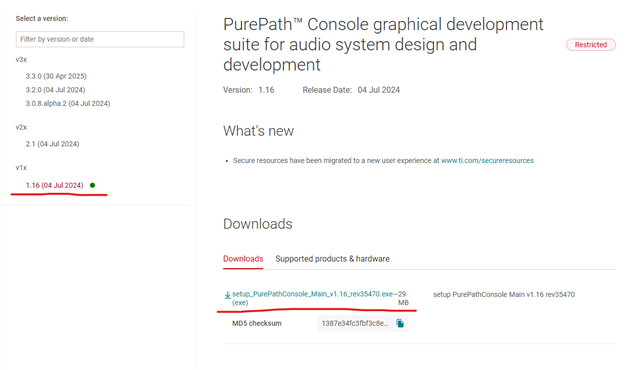Open the Downloads tab
Viewport: 640px width, 370px height.
(x=243, y=259)
